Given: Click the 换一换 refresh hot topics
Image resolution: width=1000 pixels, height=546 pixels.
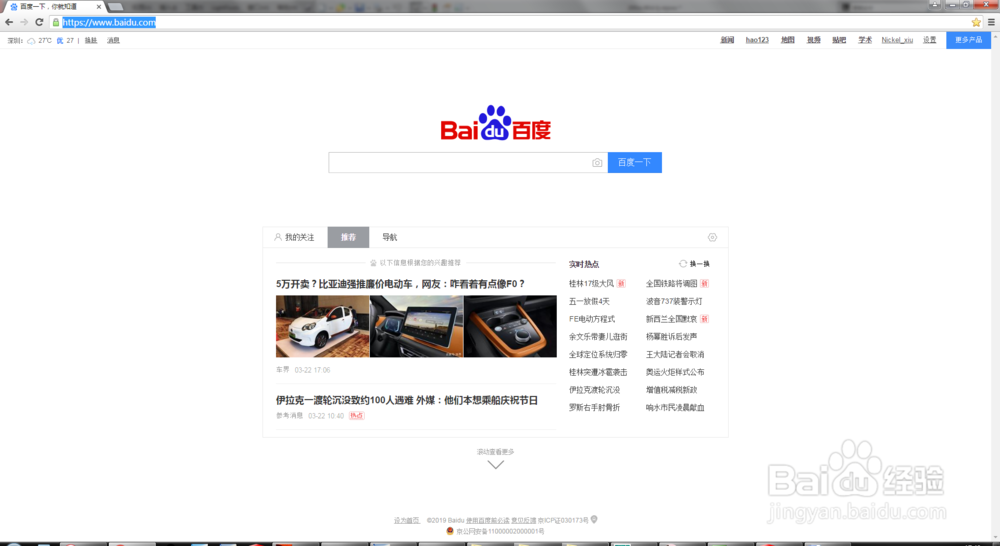Looking at the screenshot, I should (695, 263).
